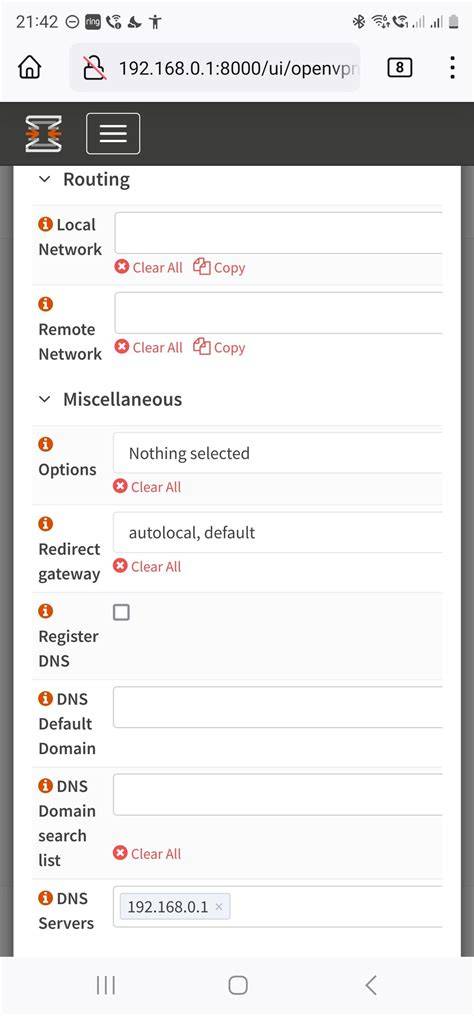Open browser three-dot overflow menu

(x=452, y=67)
